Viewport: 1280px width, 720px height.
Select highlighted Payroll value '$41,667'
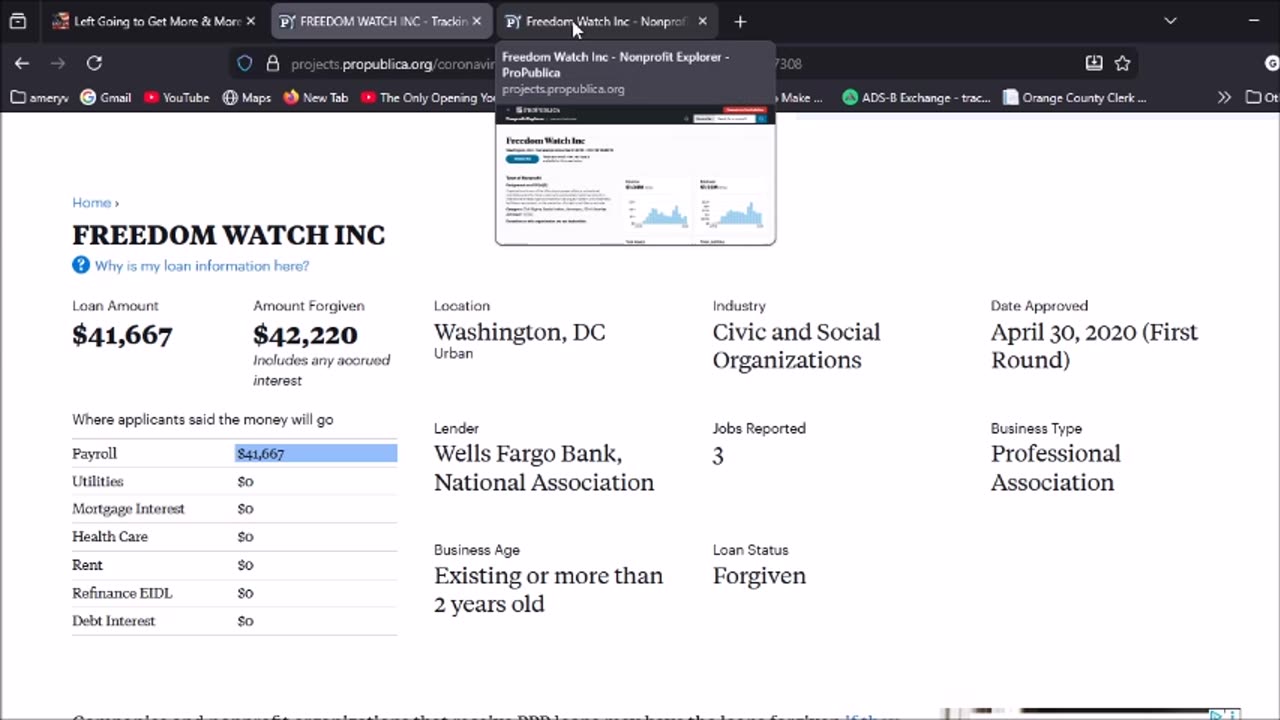pyautogui.click(x=261, y=454)
